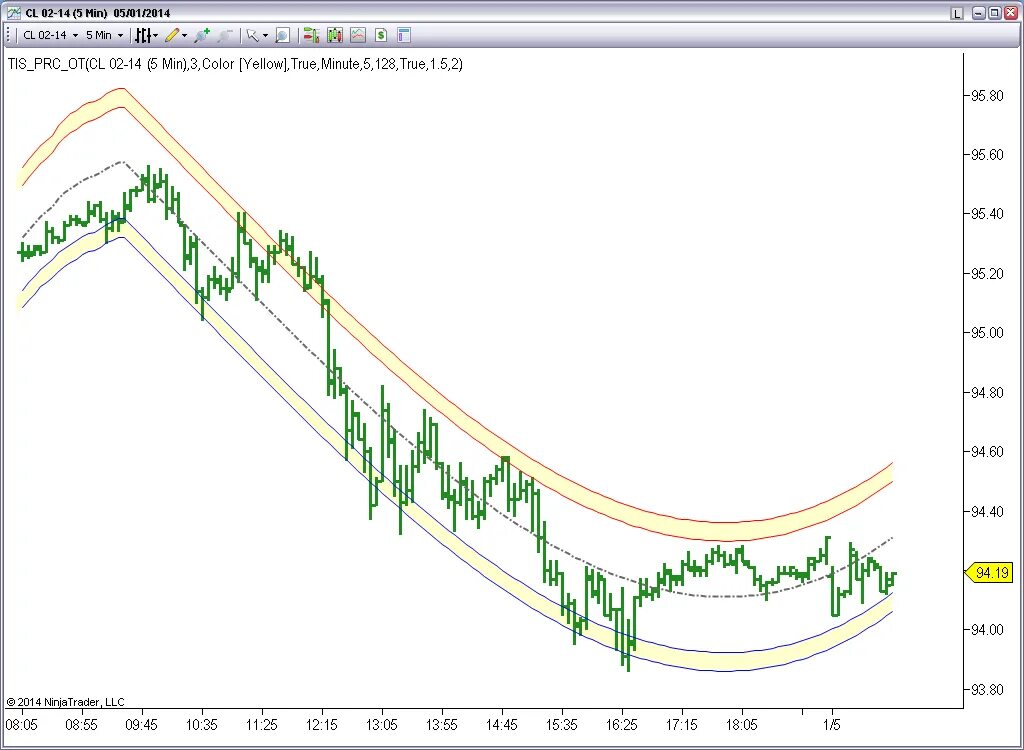Click the 95.60 price axis label
The width and height of the screenshot is (1024, 750).
986,155
